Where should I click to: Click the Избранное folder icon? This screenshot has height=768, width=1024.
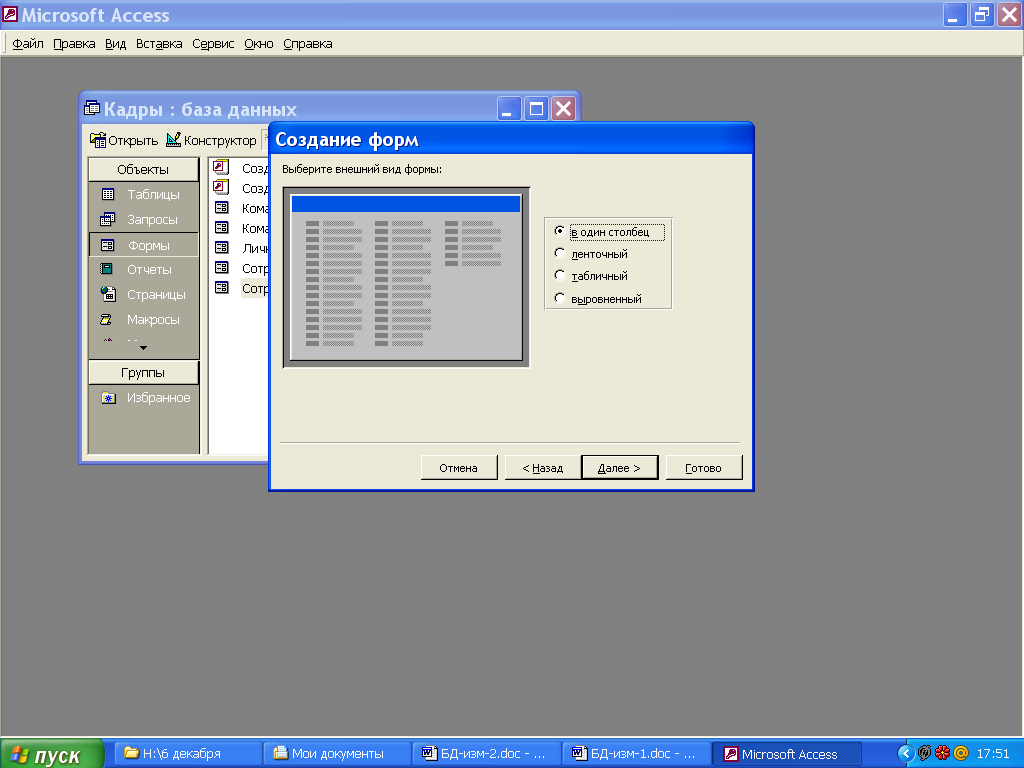coord(108,398)
